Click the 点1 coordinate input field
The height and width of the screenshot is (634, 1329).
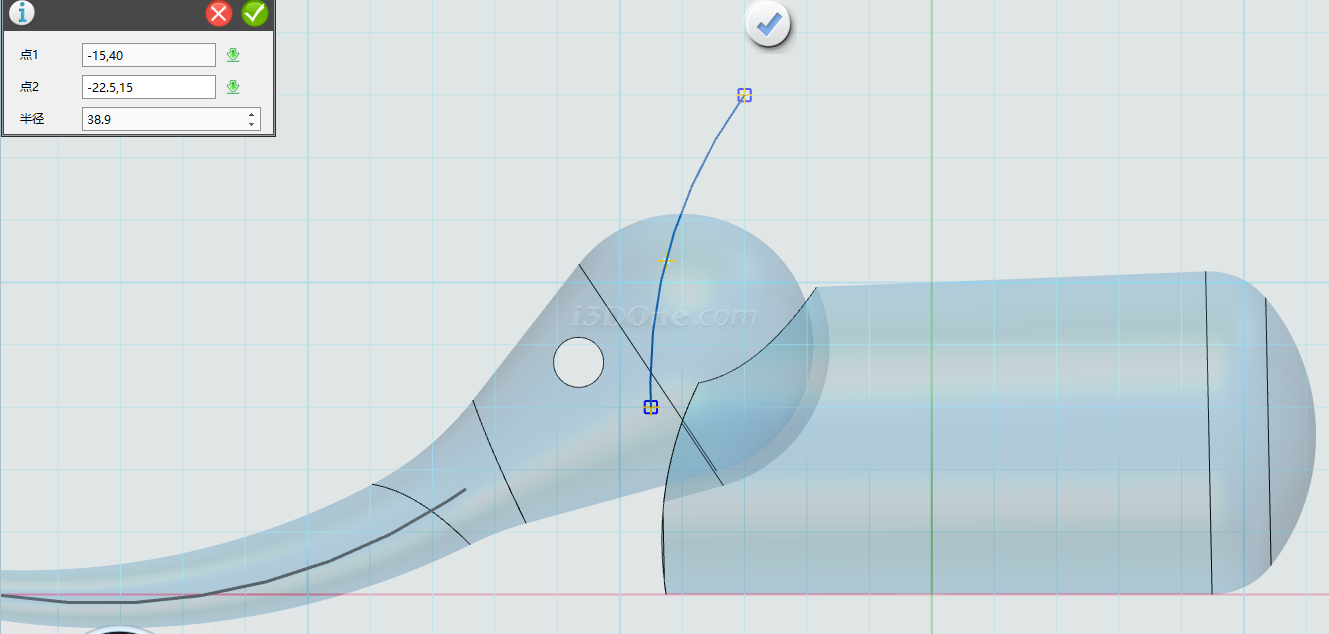point(148,55)
